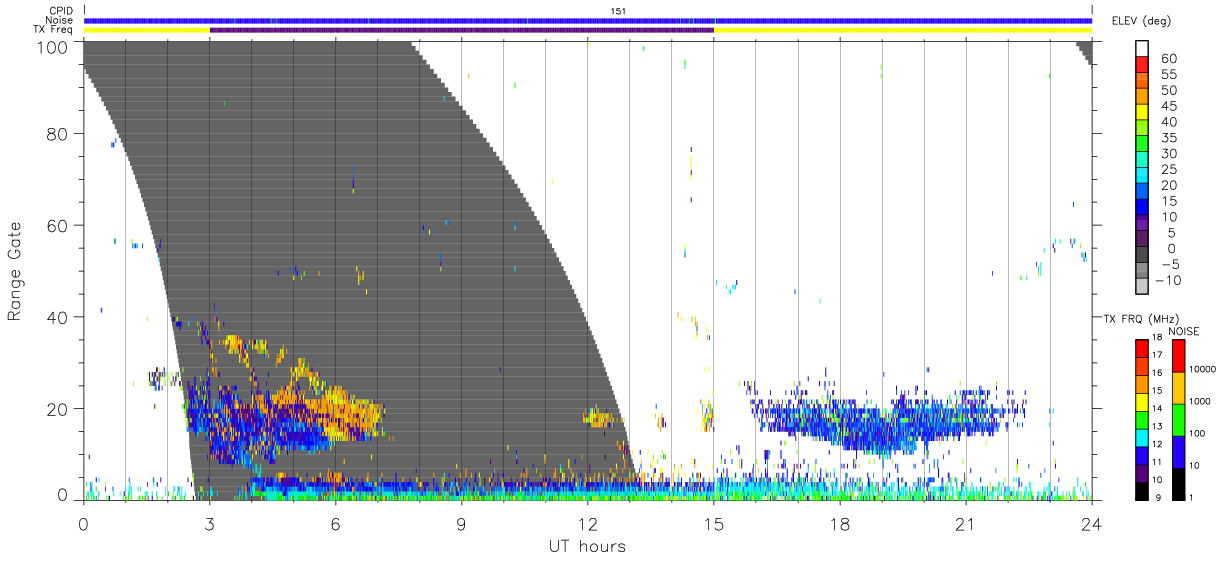Click the 60 tick label on the Range Gate axis

58,225
